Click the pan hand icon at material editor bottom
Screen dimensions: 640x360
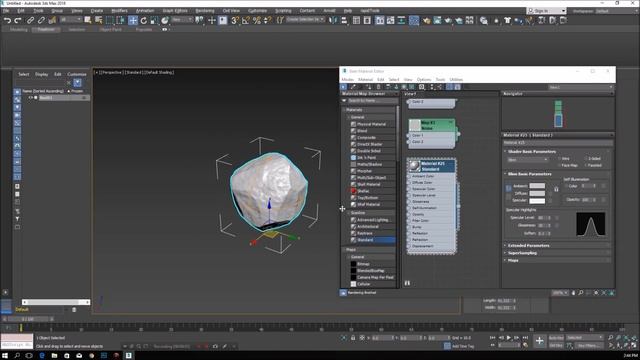pyautogui.click(x=573, y=293)
